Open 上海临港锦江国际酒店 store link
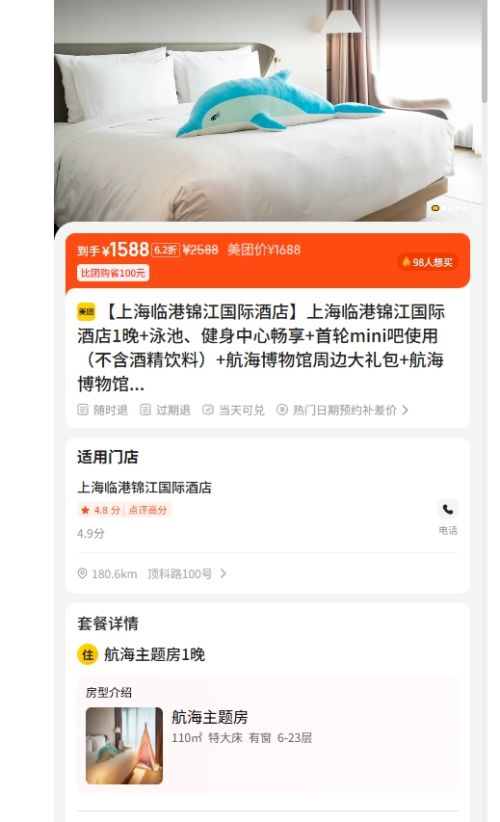 tap(144, 488)
